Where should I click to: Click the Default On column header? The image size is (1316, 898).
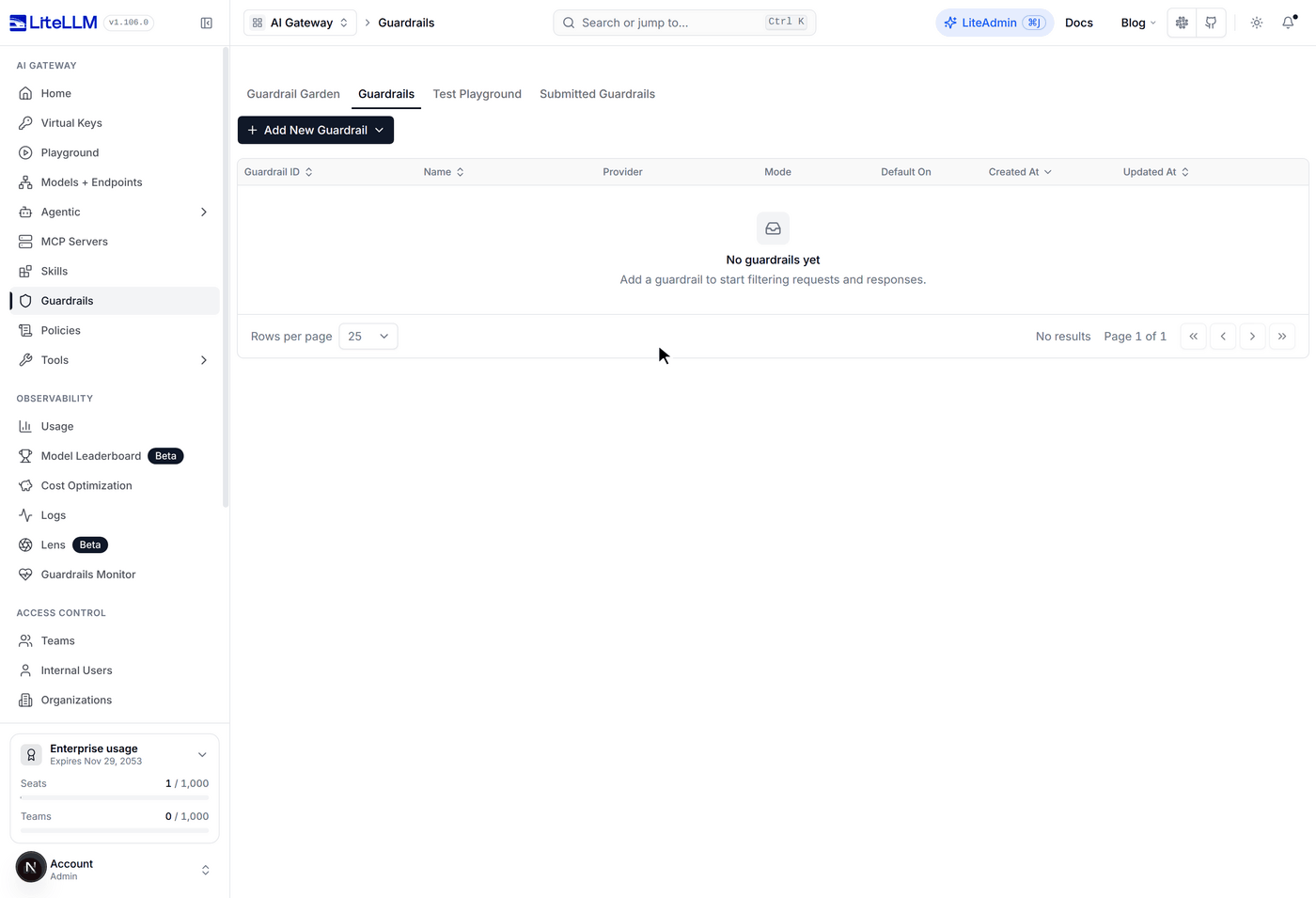[905, 172]
